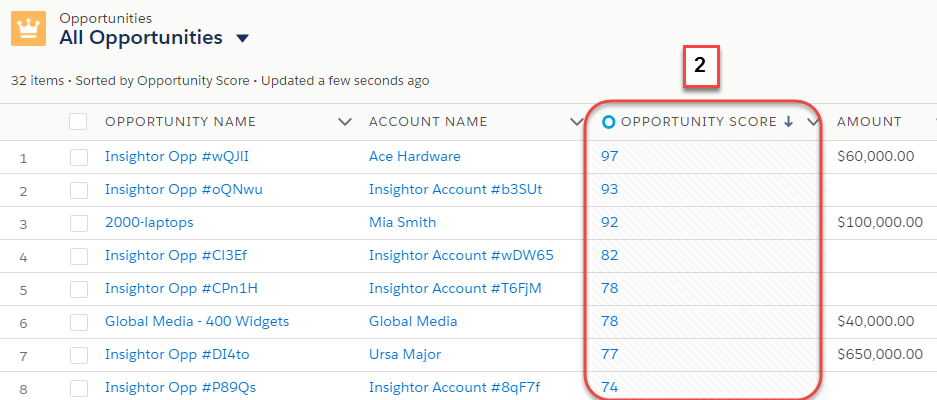Open Account Name column chevron menu
The width and height of the screenshot is (937, 400).
click(x=576, y=123)
